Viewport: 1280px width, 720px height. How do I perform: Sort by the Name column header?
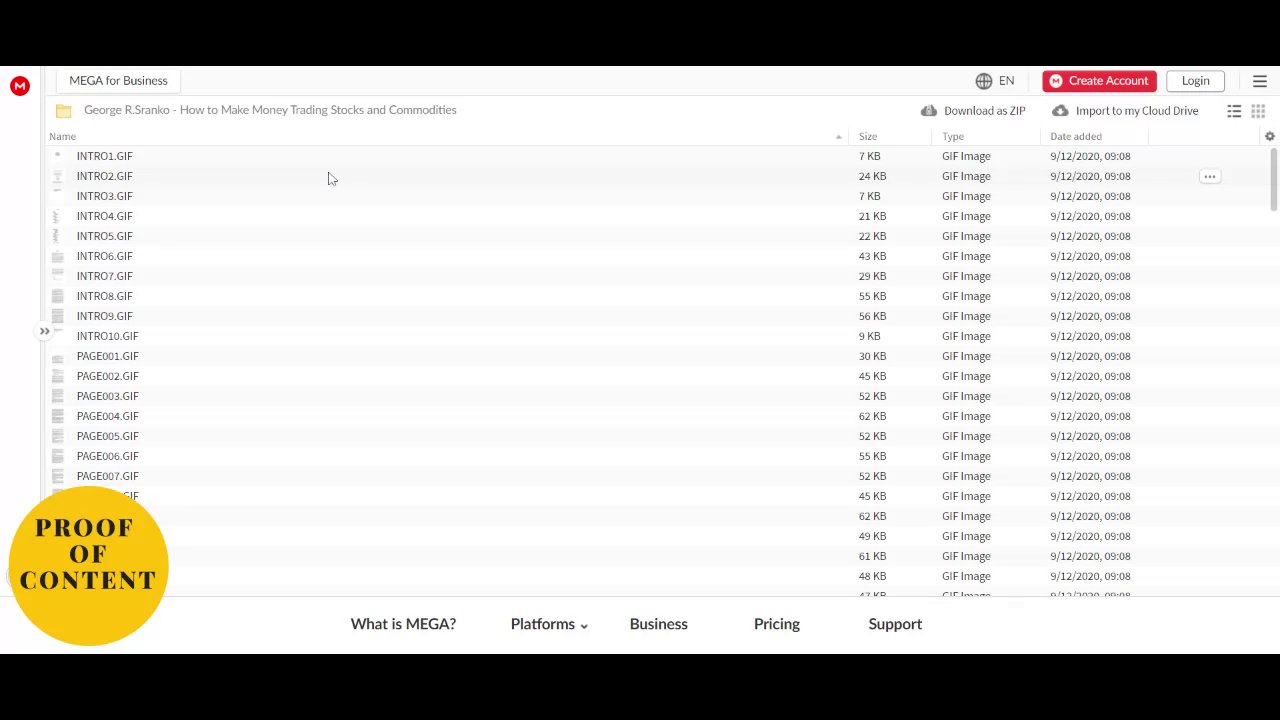click(62, 136)
